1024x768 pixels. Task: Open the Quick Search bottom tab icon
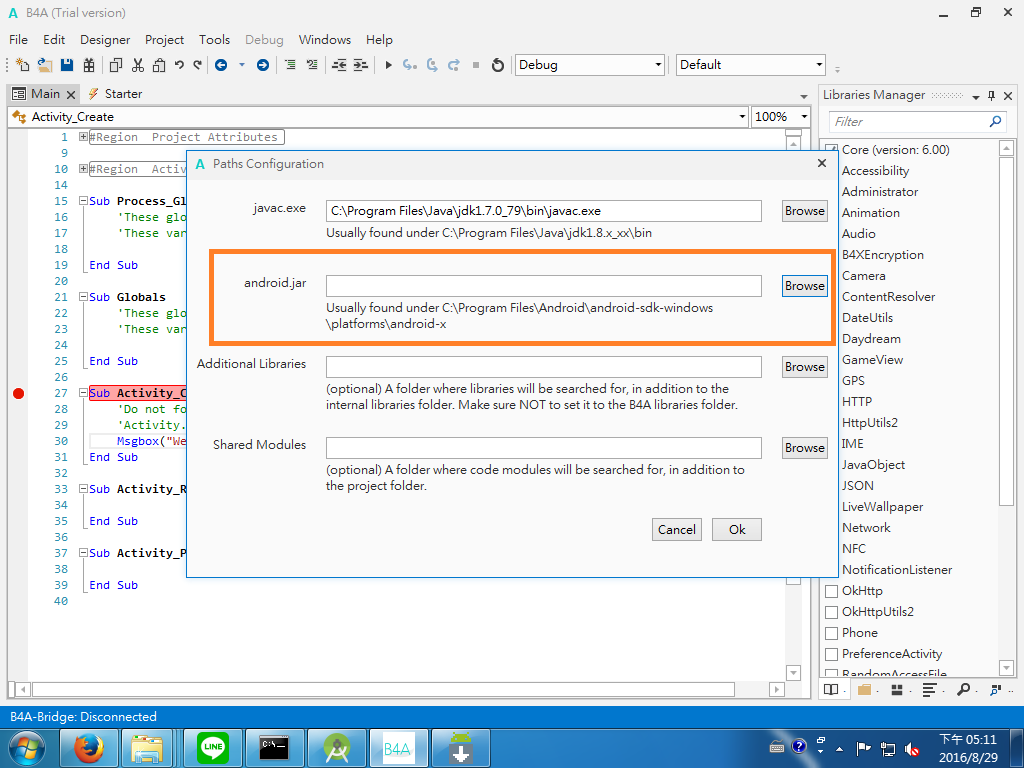pyautogui.click(x=963, y=690)
